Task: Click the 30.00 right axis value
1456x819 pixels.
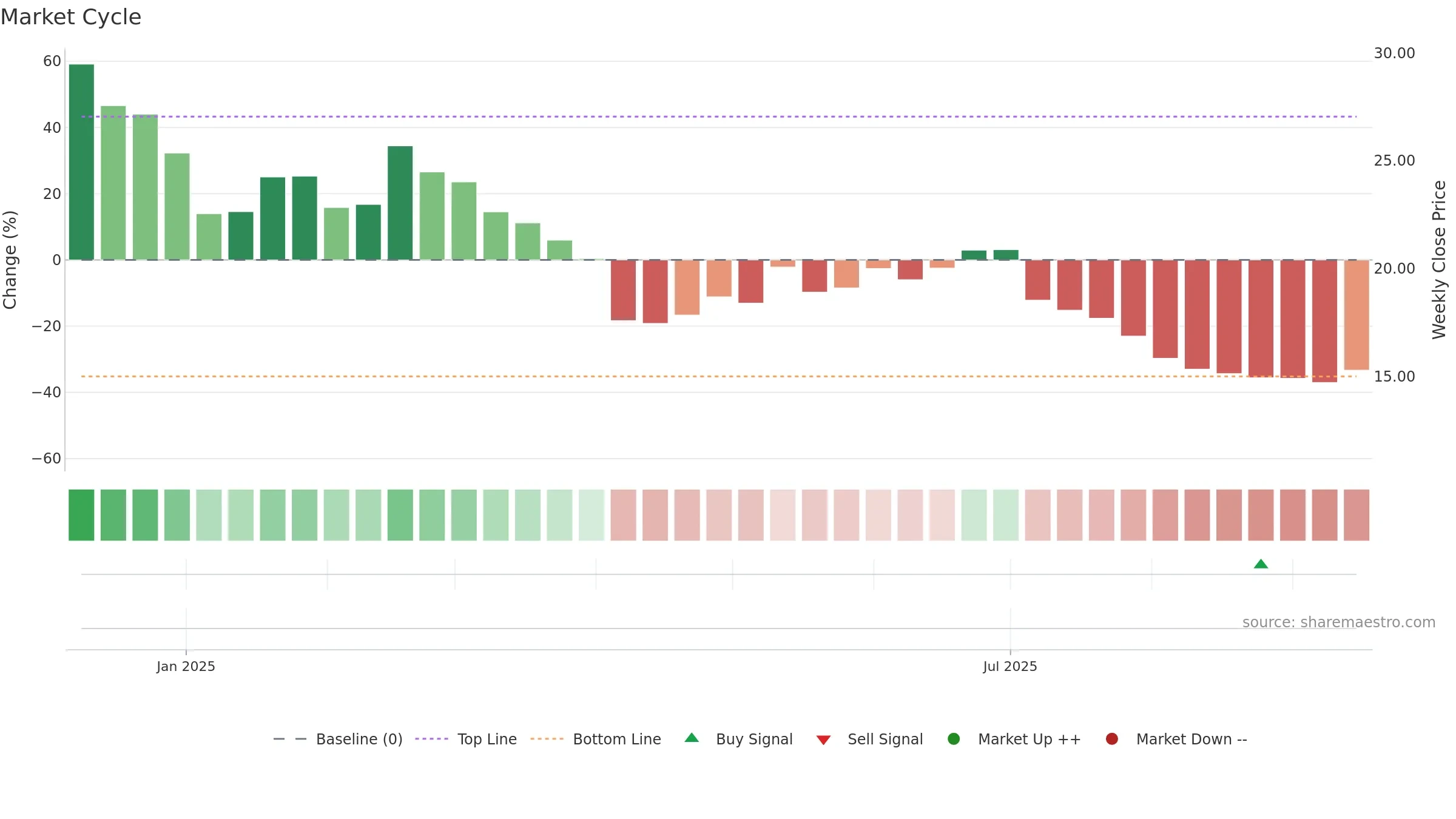Action: pos(1394,53)
